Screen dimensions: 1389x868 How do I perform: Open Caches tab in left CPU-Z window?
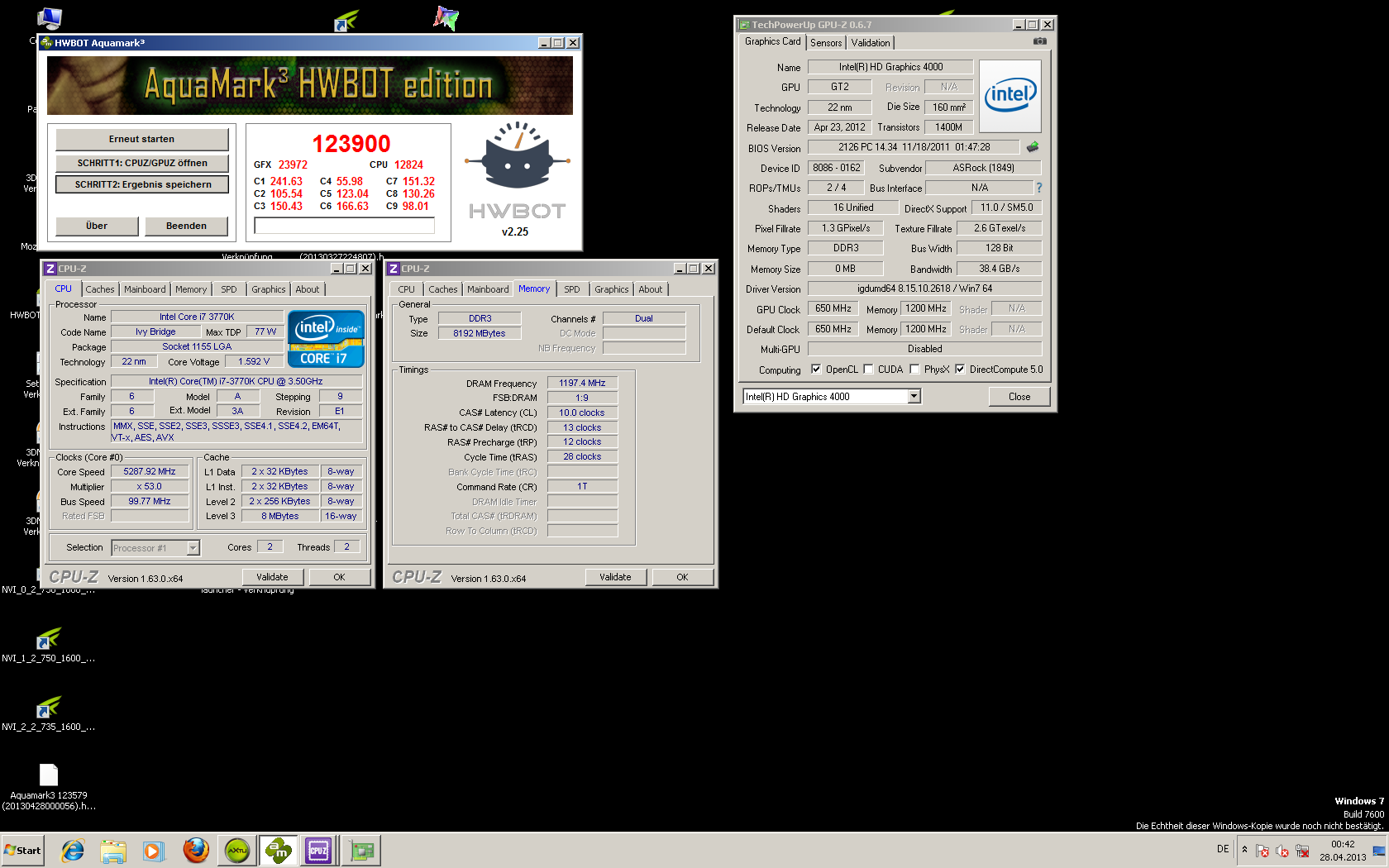[x=100, y=289]
